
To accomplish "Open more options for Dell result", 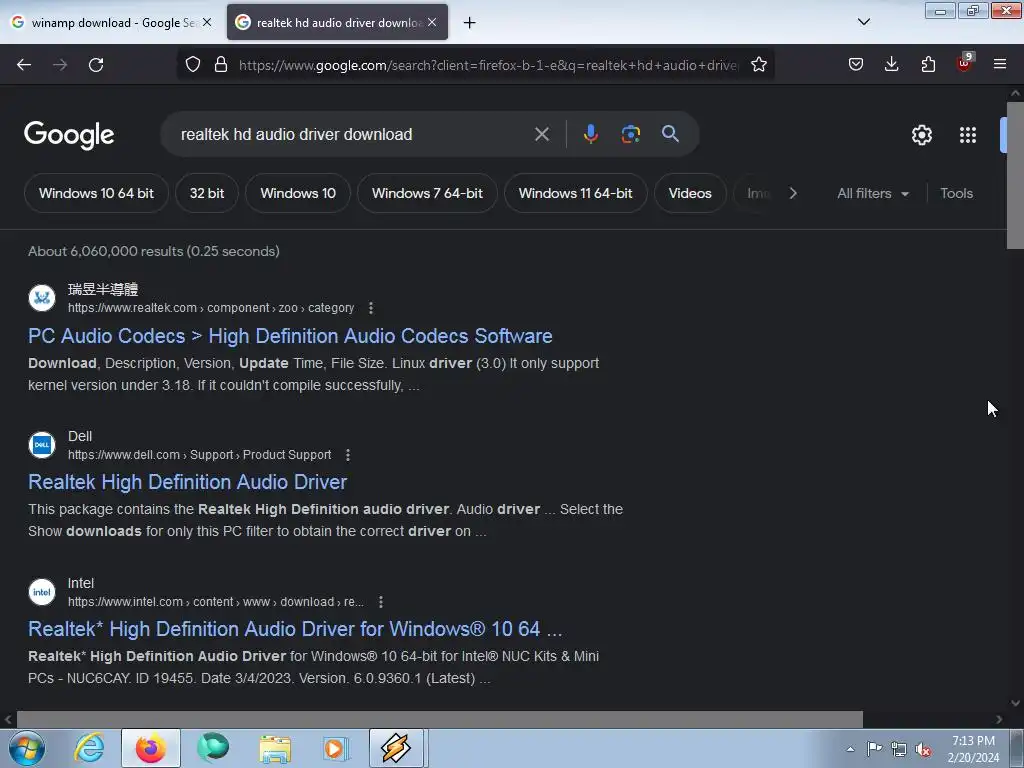I will (348, 455).
